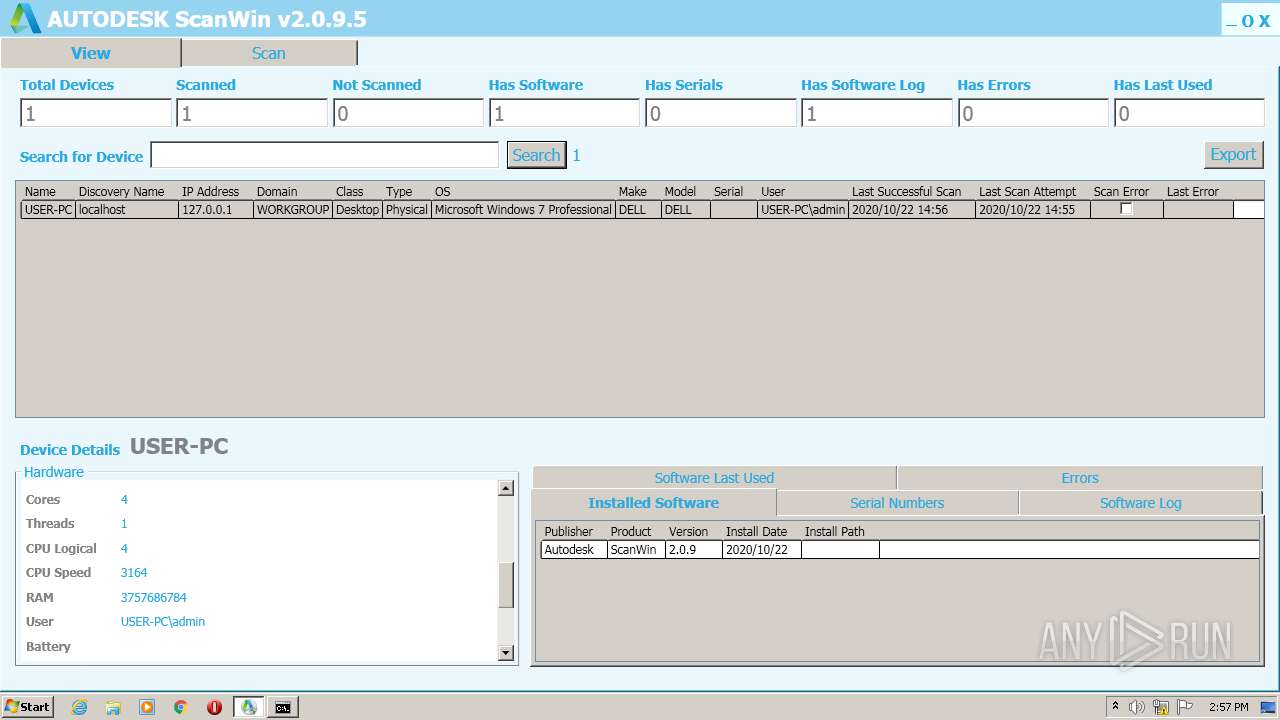Show hidden tray icons arrow
The width and height of the screenshot is (1280, 720).
pos(1115,707)
